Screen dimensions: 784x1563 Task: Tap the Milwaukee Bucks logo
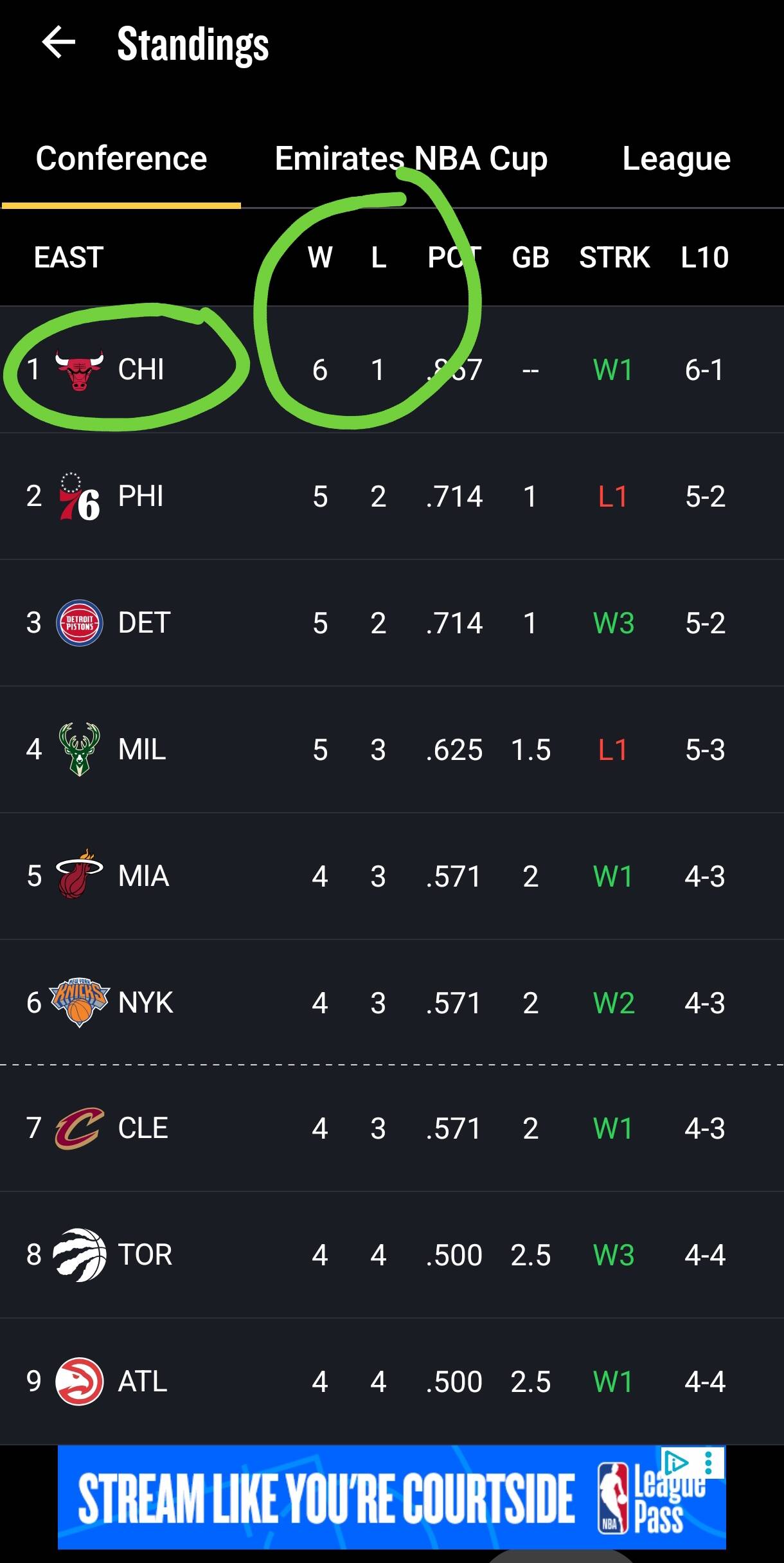click(79, 750)
